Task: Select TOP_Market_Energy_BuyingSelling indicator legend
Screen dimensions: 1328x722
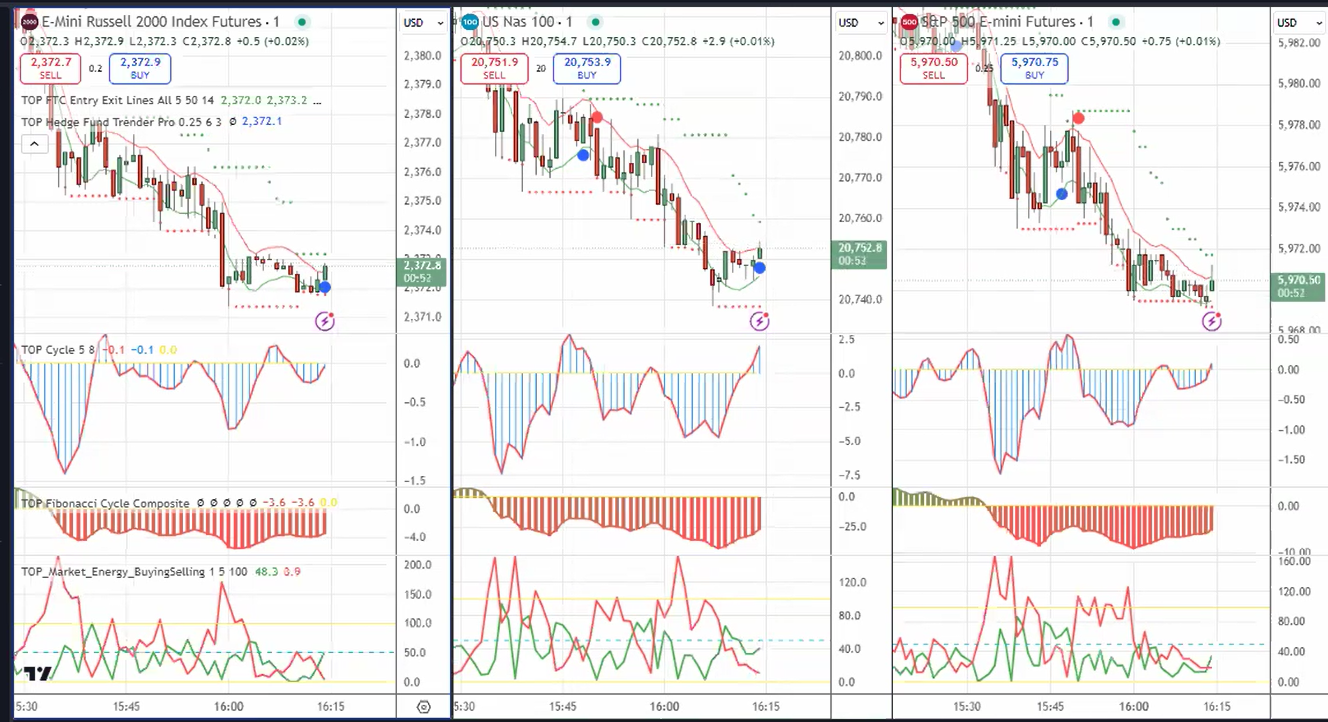Action: (x=136, y=571)
